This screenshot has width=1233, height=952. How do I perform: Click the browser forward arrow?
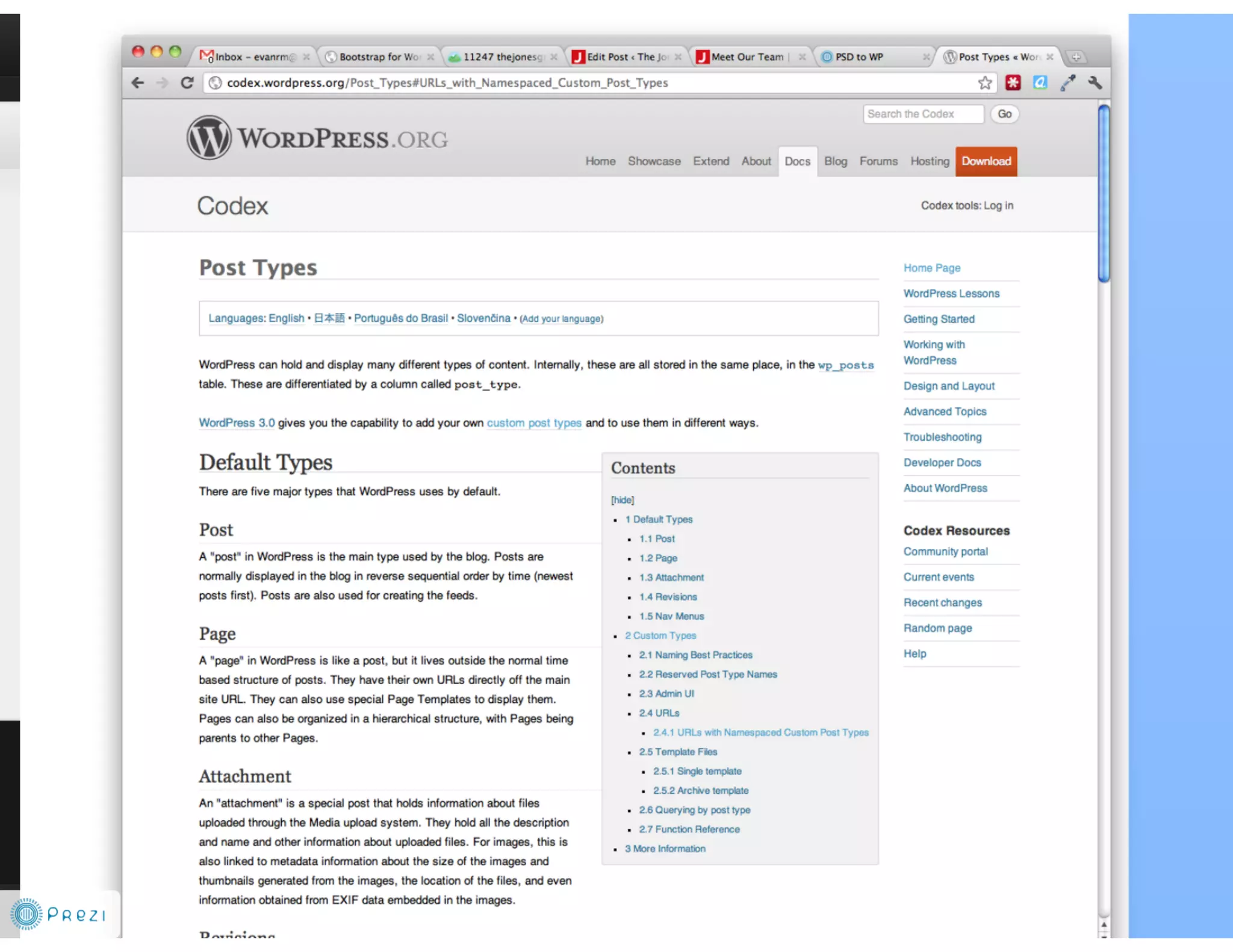click(x=162, y=82)
